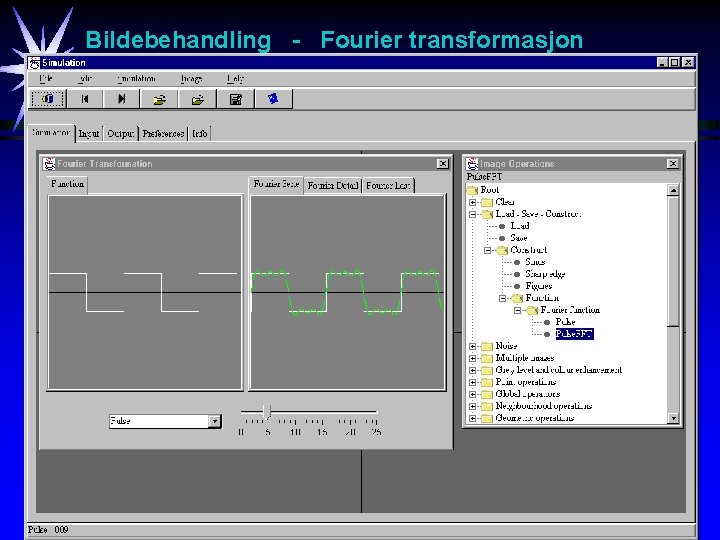720x540 pixels.
Task: Click the second open-folder toolbar icon
Action: click(197, 99)
